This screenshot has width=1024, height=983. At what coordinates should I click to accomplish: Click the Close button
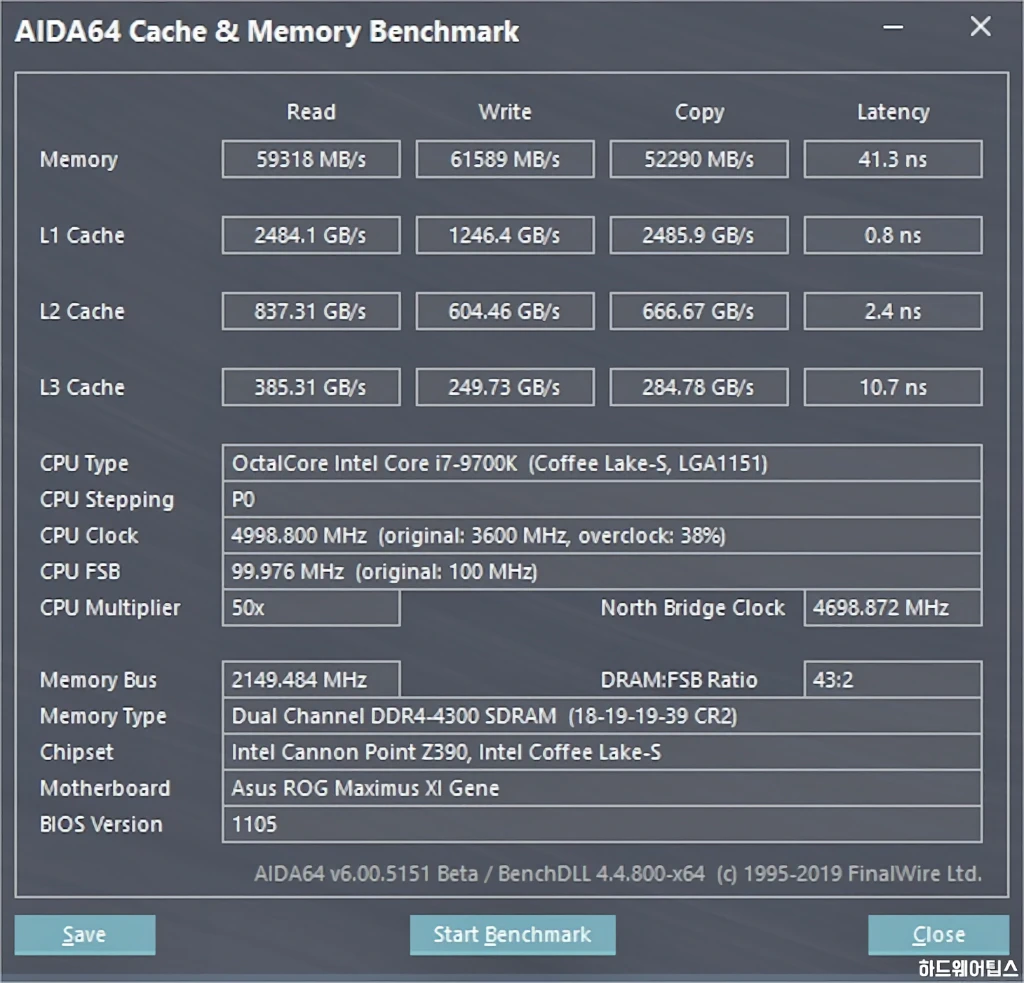938,935
